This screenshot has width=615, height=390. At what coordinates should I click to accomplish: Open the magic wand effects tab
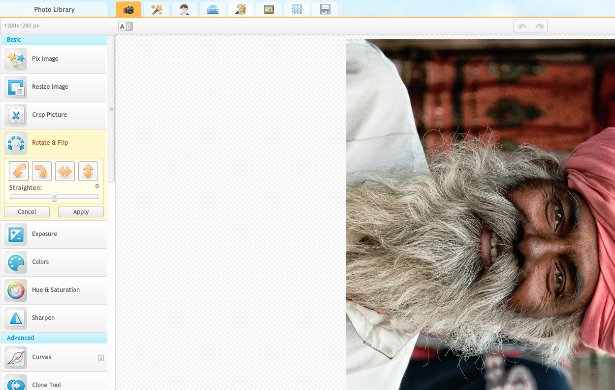156,9
